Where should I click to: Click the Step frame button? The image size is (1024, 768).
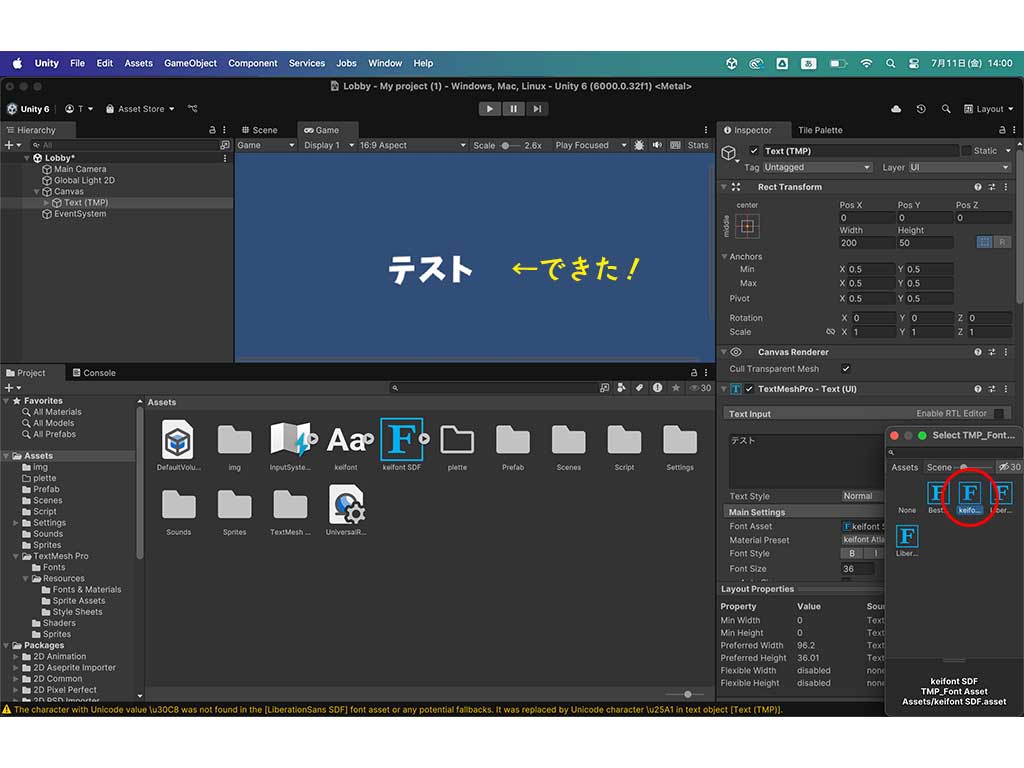(x=537, y=109)
